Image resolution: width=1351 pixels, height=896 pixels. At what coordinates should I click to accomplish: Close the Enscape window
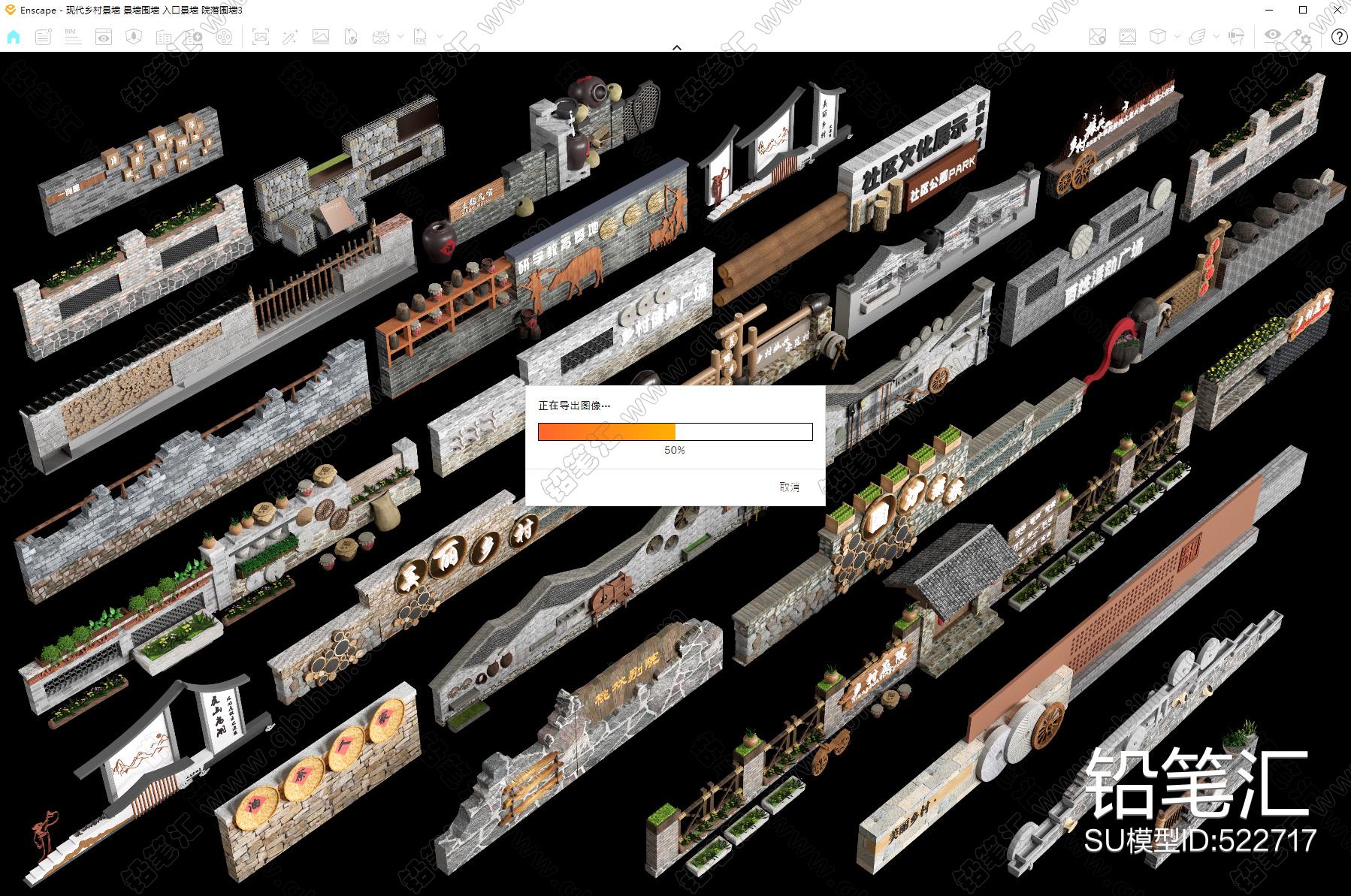click(x=1337, y=10)
